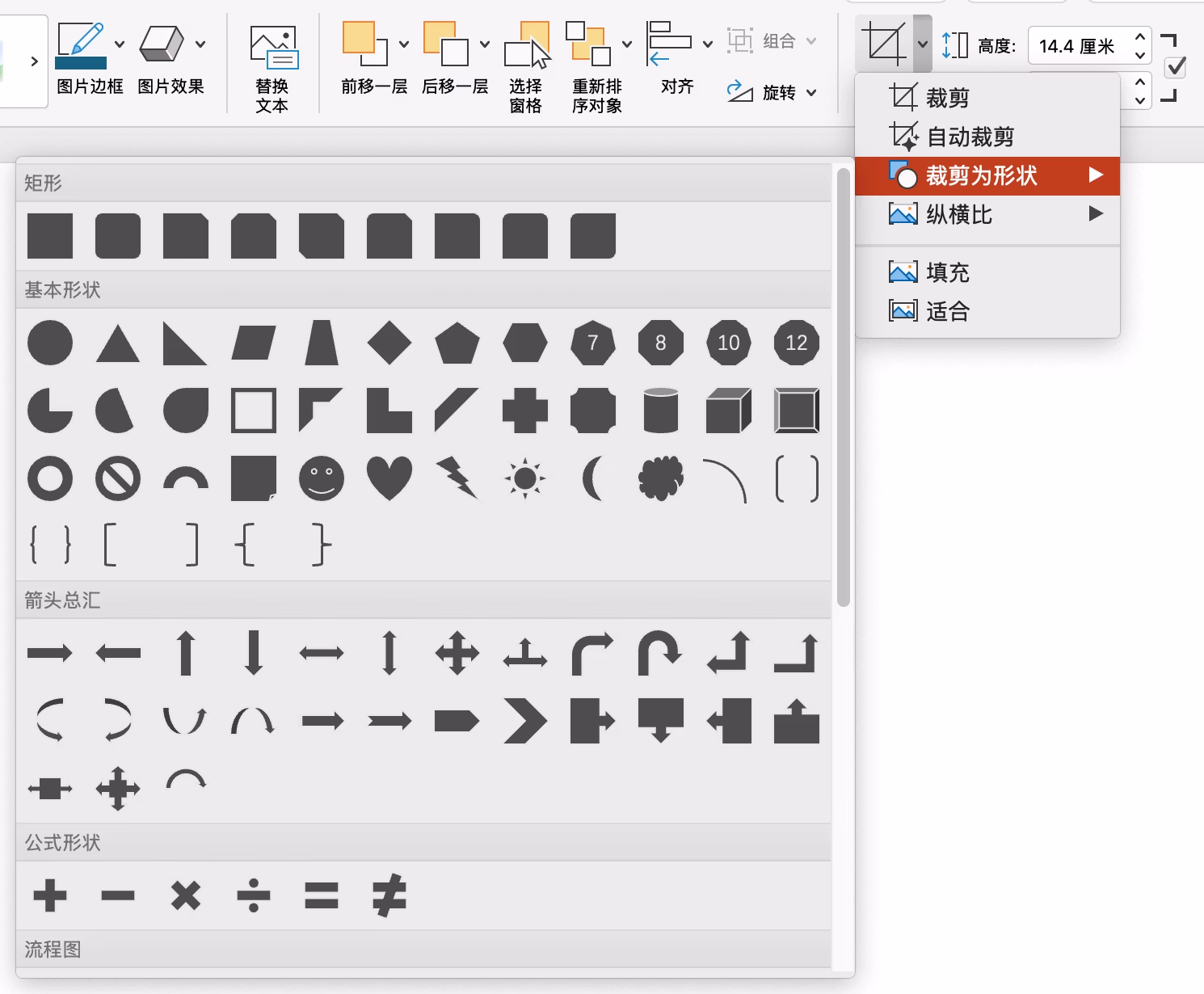Open the Align (对齐) dropdown arrow
Screen dimensions: 1204x994
tap(708, 44)
